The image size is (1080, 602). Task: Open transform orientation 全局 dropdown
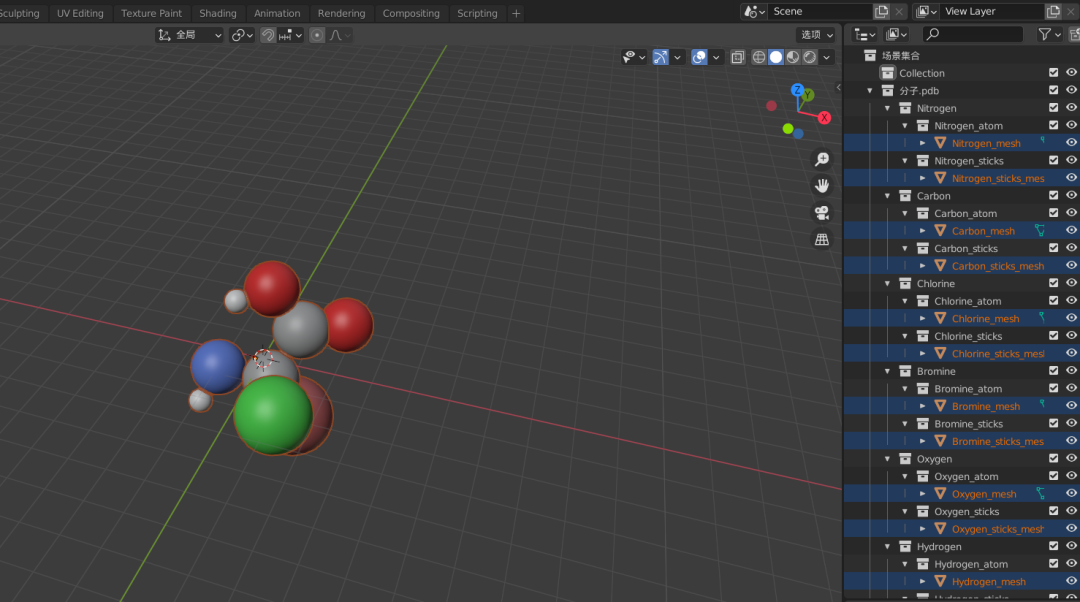(x=189, y=35)
